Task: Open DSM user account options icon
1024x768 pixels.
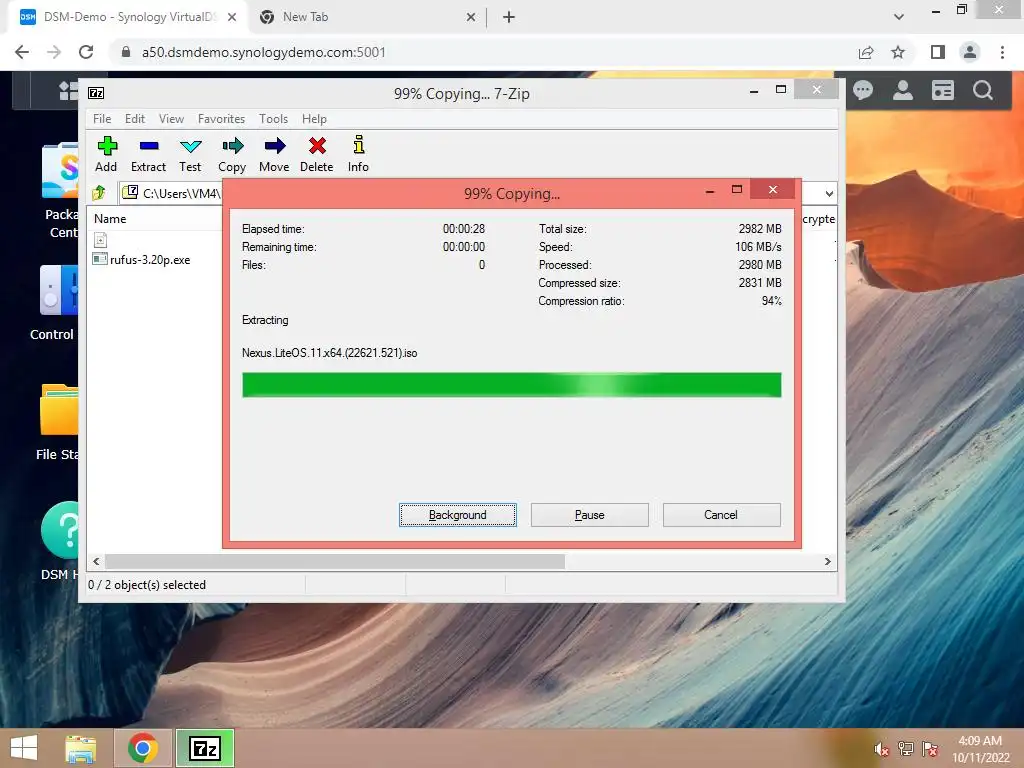Action: point(903,90)
